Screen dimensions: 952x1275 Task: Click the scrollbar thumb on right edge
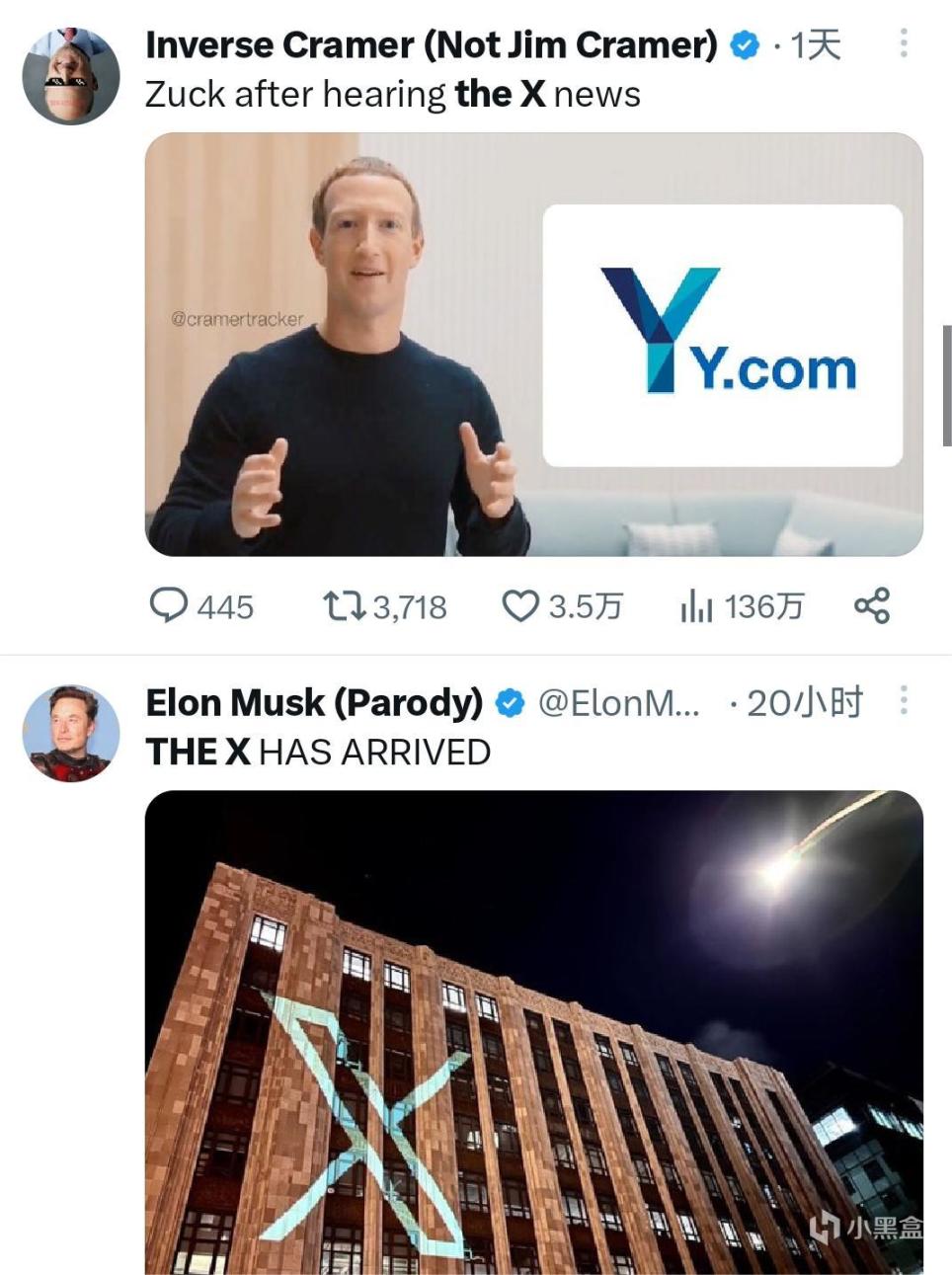point(947,385)
